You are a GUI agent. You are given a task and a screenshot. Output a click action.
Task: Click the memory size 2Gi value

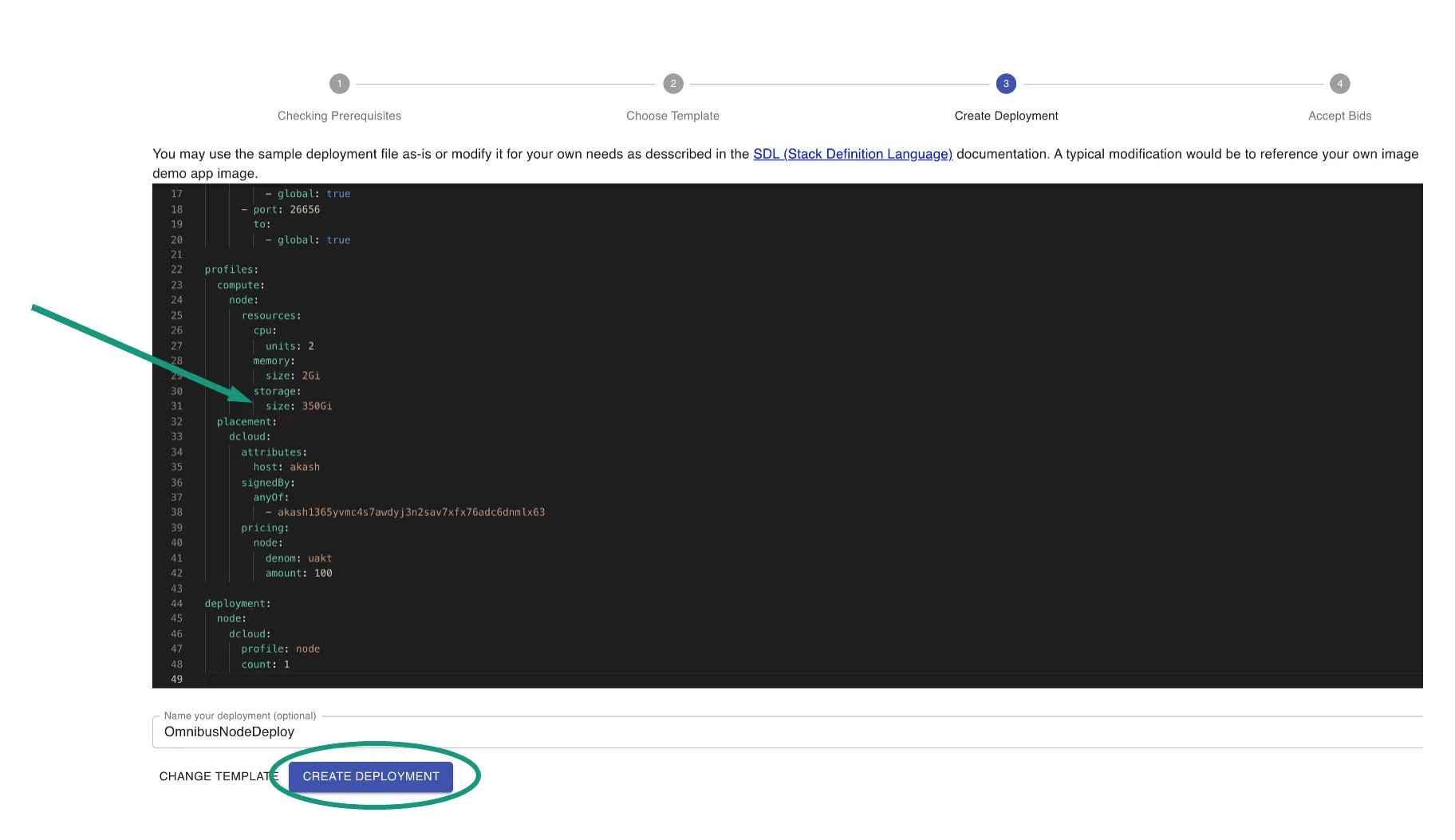coord(310,376)
